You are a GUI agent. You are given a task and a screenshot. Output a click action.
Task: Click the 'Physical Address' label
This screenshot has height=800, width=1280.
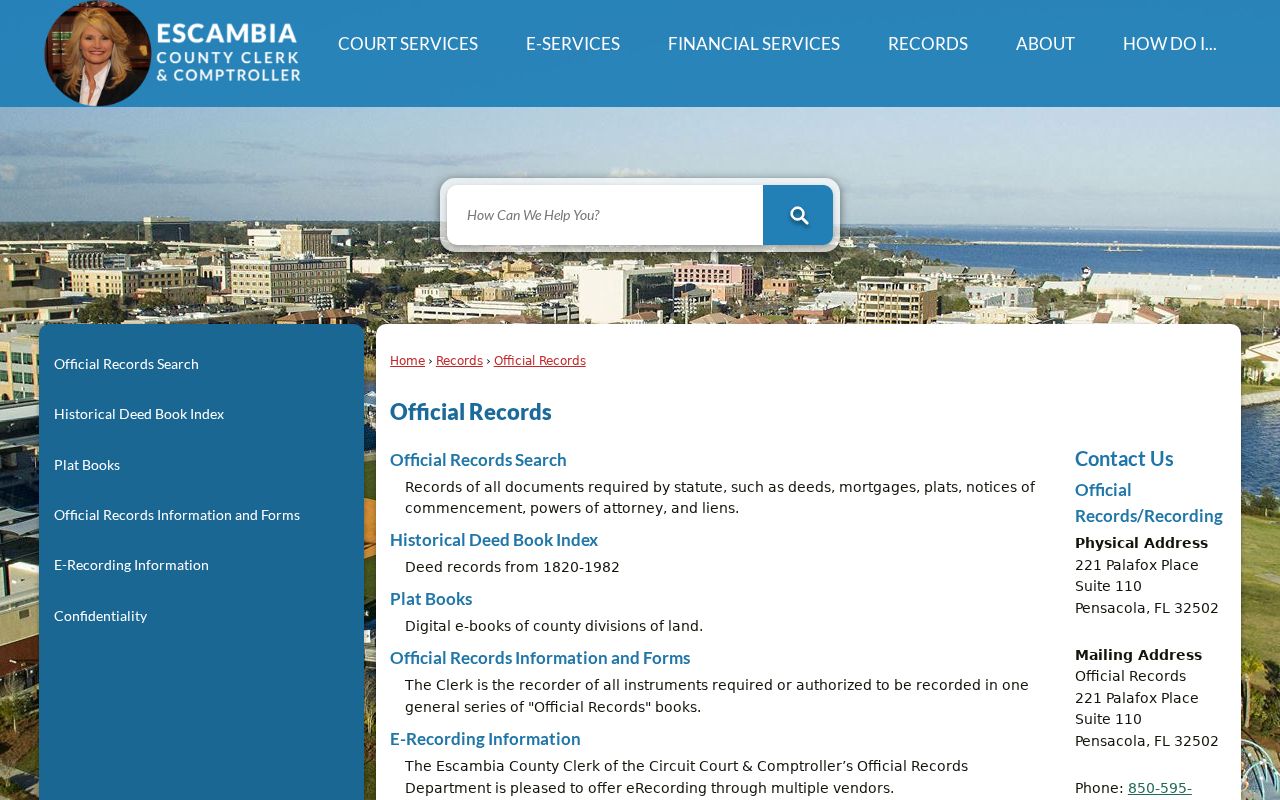(x=1141, y=544)
